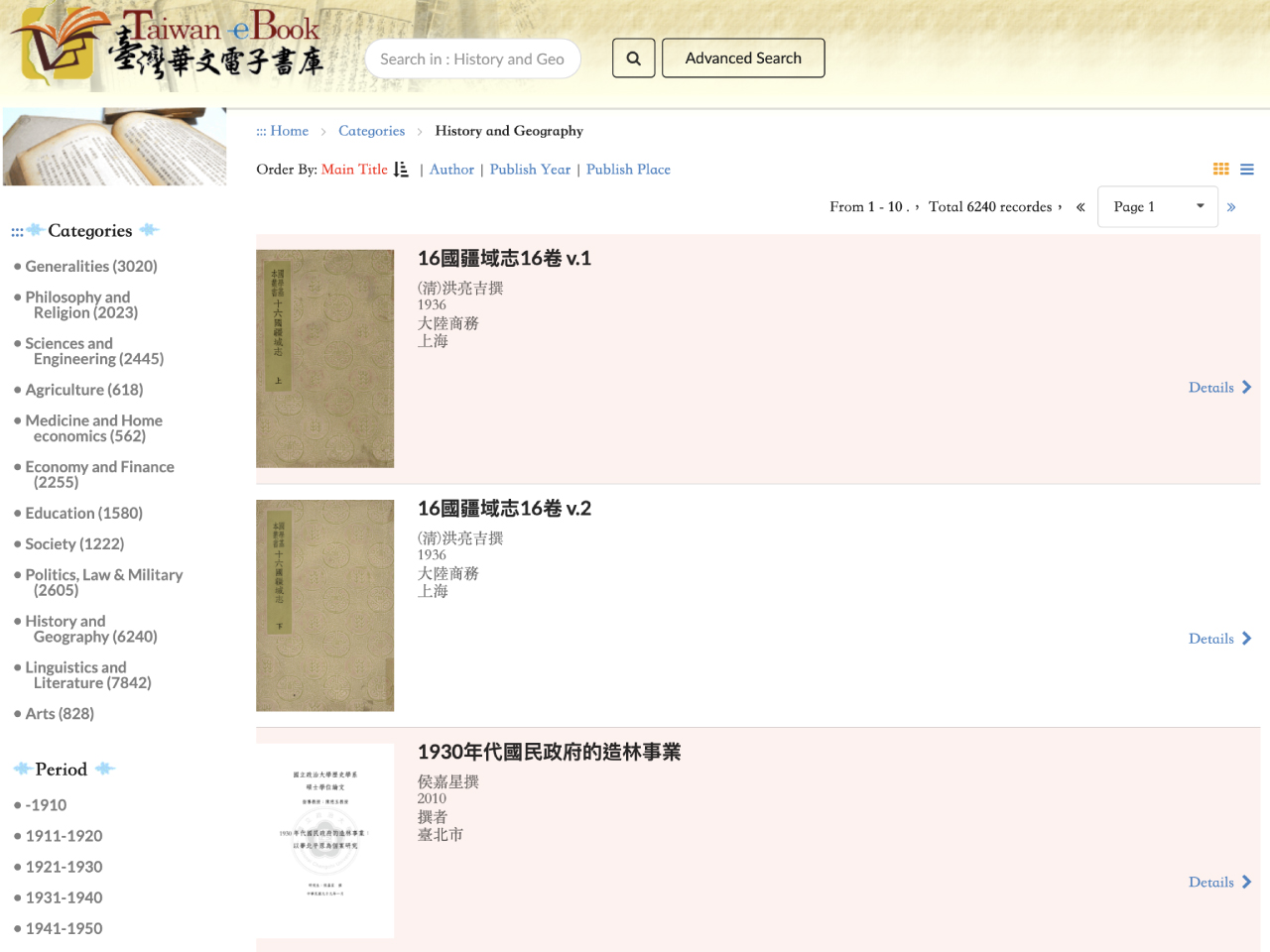The width and height of the screenshot is (1270, 952).
Task: Switch to list view icon
Action: pyautogui.click(x=1247, y=170)
